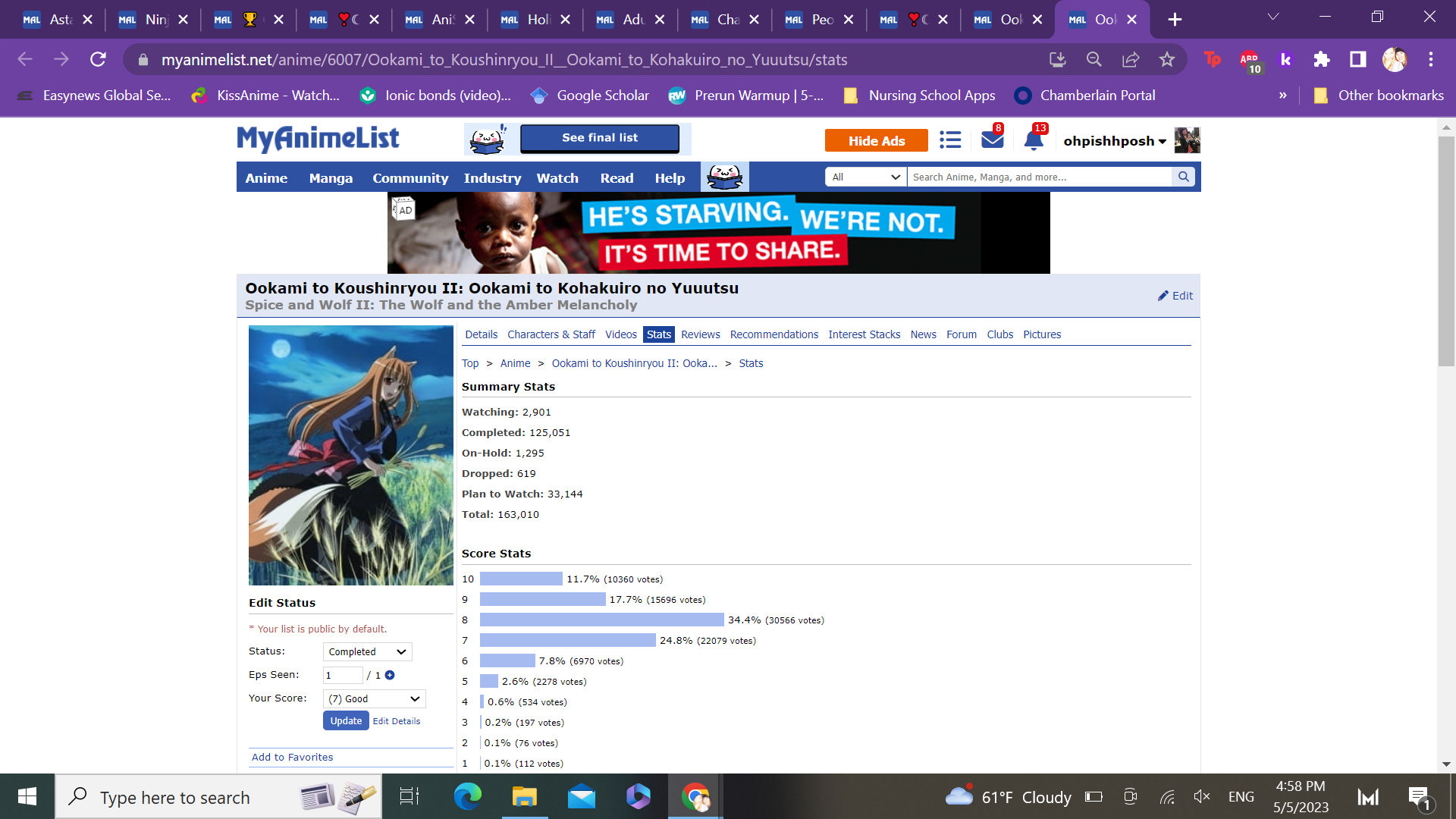1456x819 pixels.
Task: Open Microsoft Edge from the taskbar
Action: coord(467,796)
